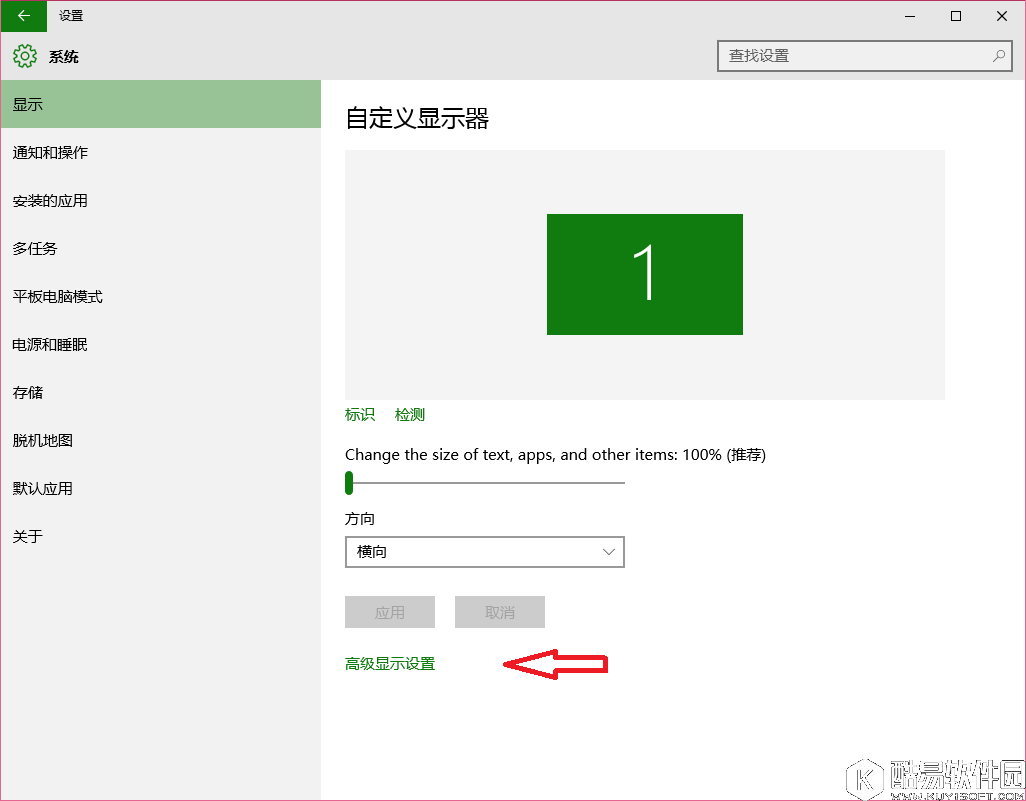This screenshot has height=801, width=1026.
Task: Select display 1 in the monitor preview
Action: point(644,274)
